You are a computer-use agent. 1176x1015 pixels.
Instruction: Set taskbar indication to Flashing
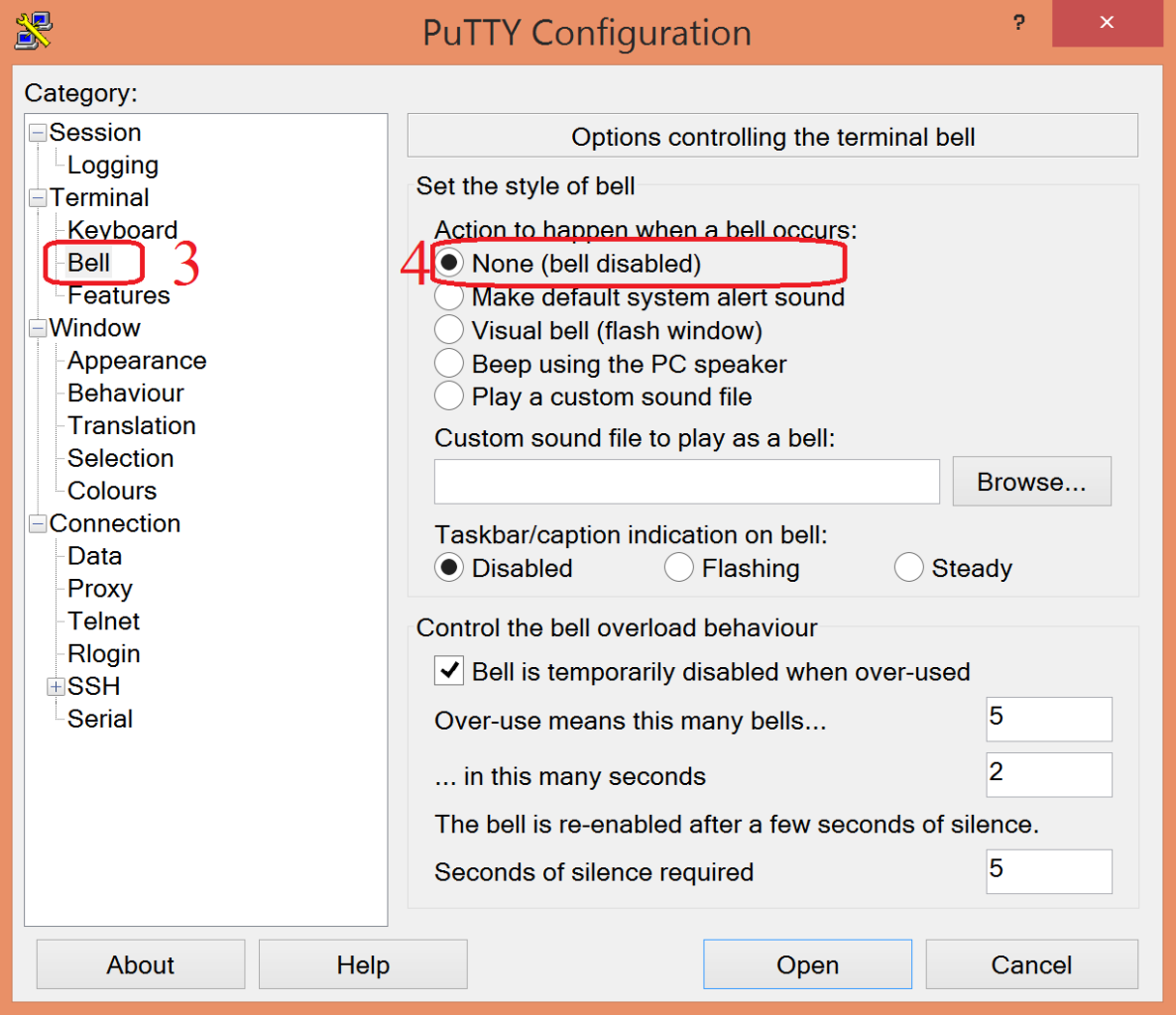coord(679,568)
